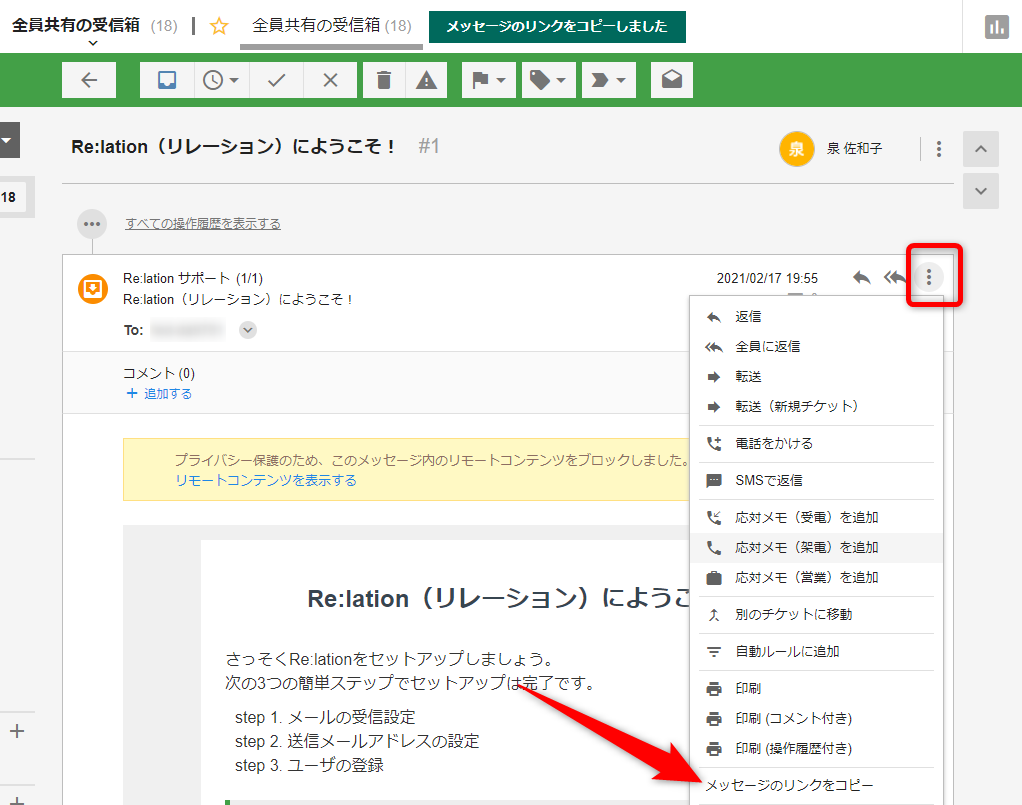Choose 応対メモ（受電）を追加 menu item
1022x805 pixels.
click(x=816, y=518)
